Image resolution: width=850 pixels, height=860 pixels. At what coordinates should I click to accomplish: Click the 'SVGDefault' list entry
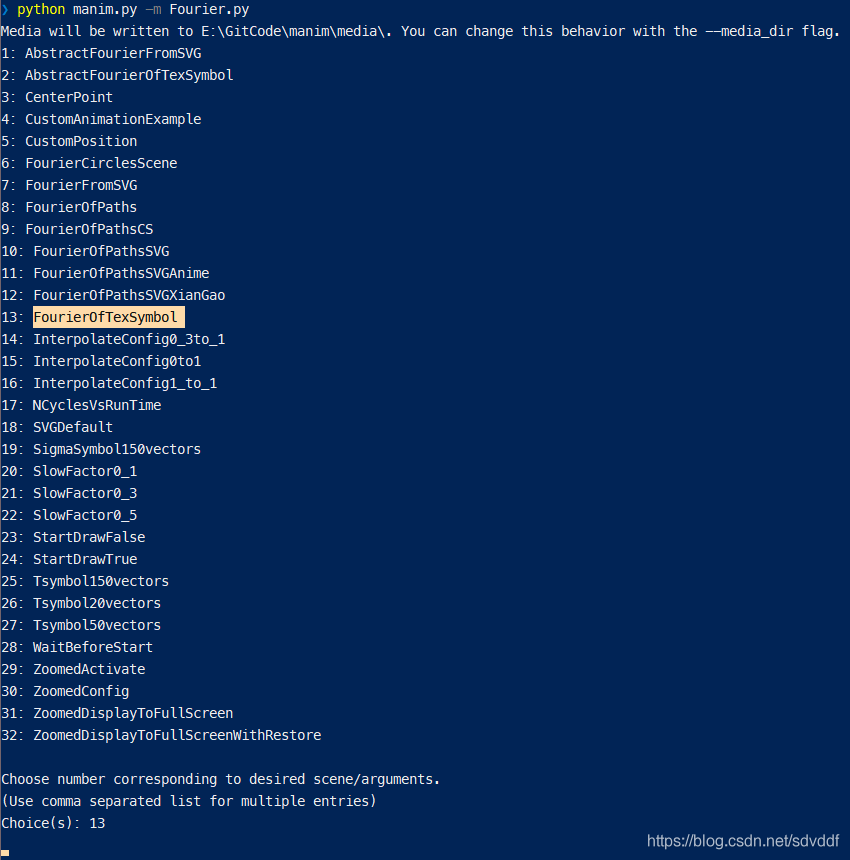click(x=73, y=427)
